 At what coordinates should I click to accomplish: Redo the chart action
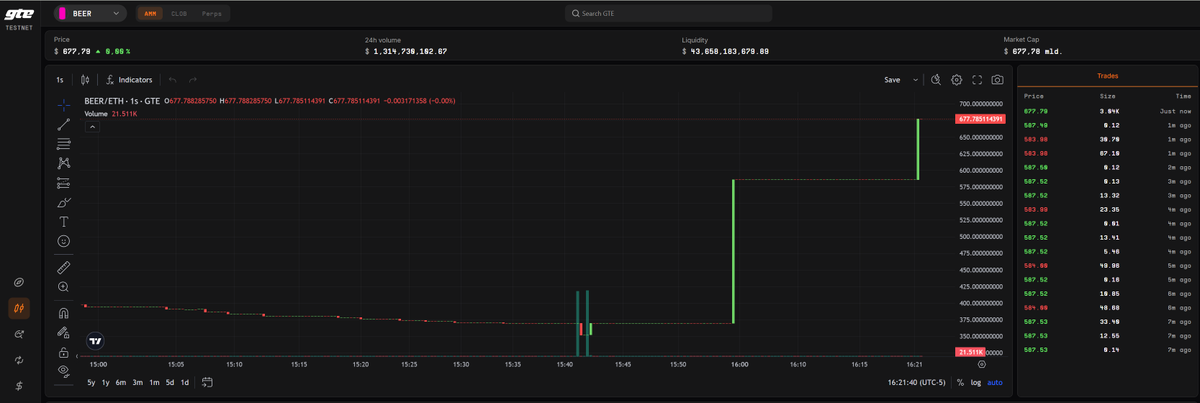[193, 79]
